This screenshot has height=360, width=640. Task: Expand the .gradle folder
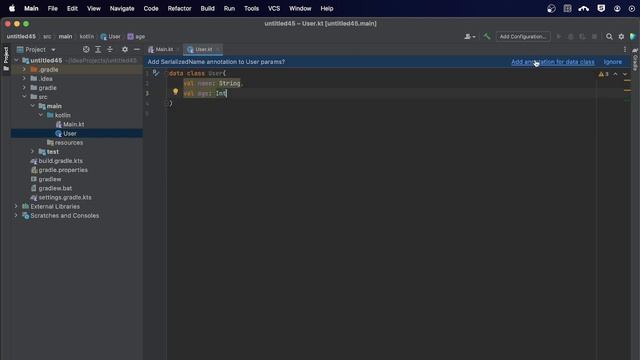pos(24,69)
